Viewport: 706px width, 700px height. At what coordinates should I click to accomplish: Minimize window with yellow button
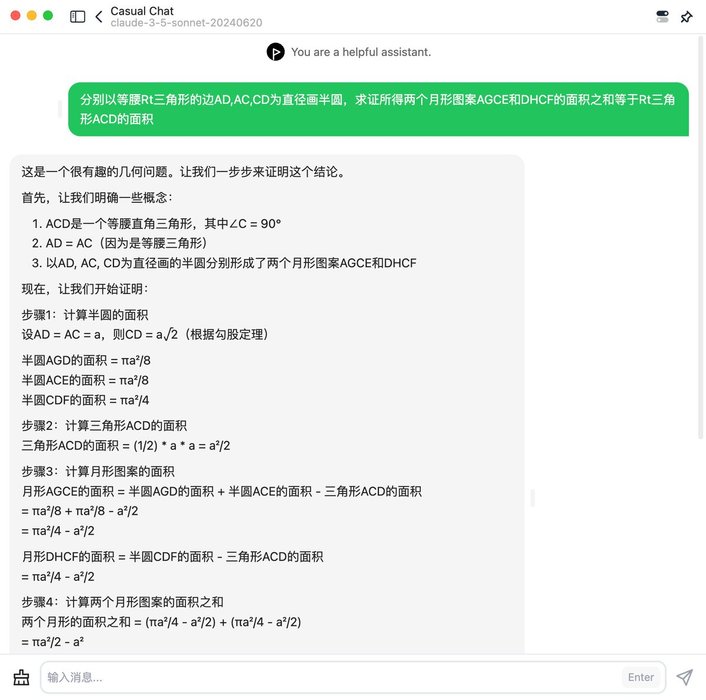click(x=32, y=16)
